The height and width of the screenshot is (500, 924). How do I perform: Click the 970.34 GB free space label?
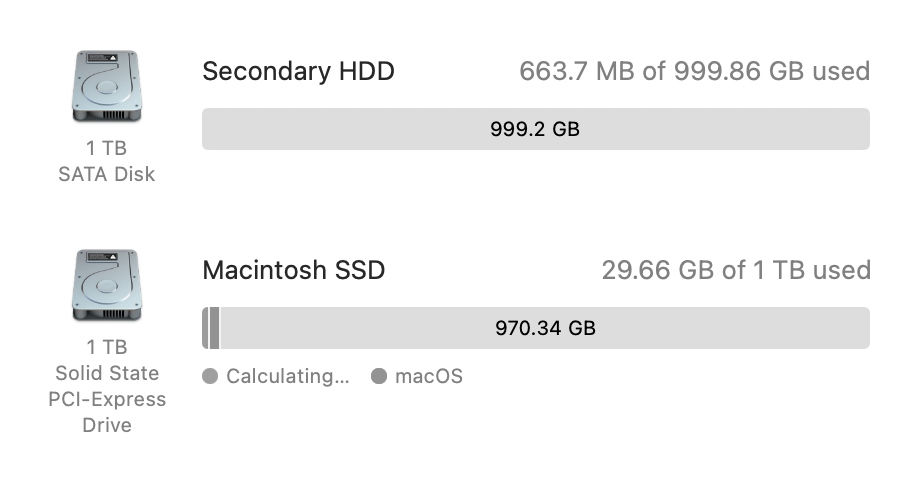(x=545, y=328)
